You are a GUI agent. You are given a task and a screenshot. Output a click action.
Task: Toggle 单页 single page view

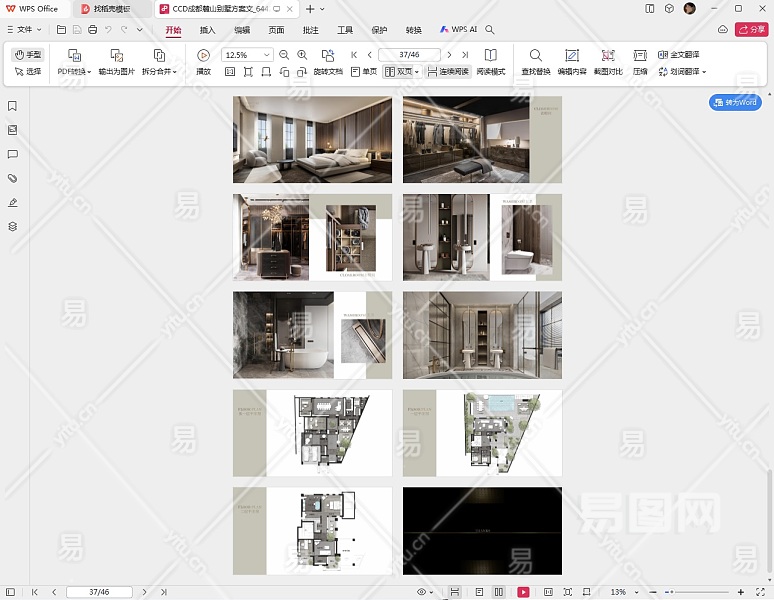point(363,72)
